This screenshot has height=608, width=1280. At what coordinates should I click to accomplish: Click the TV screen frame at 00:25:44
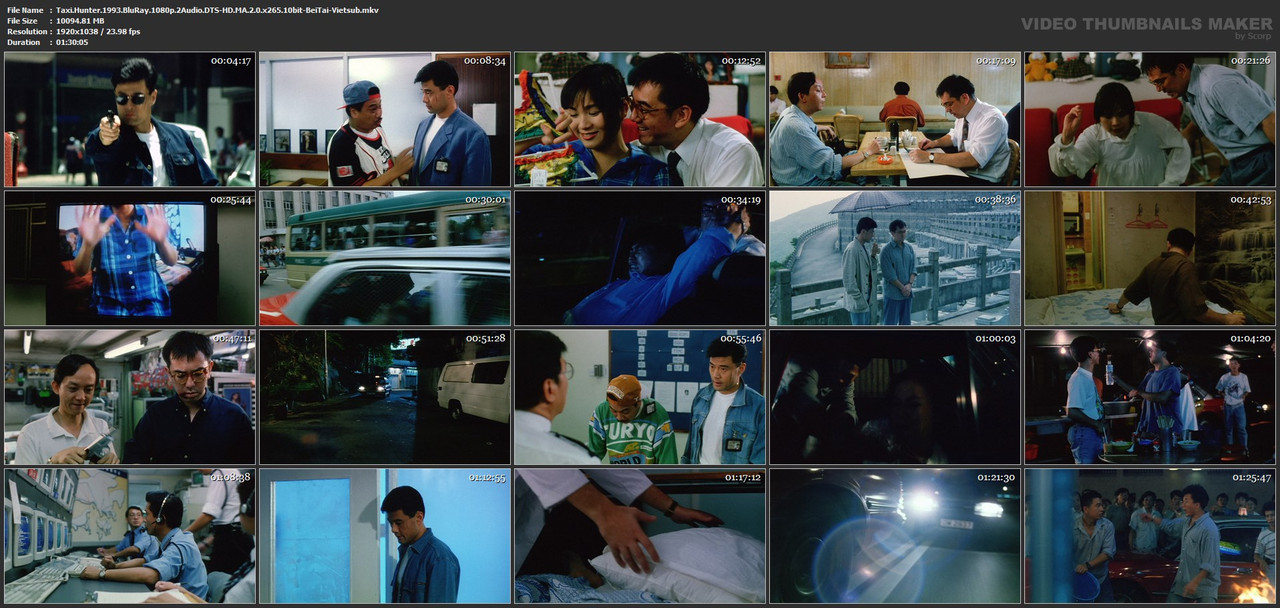coord(130,258)
